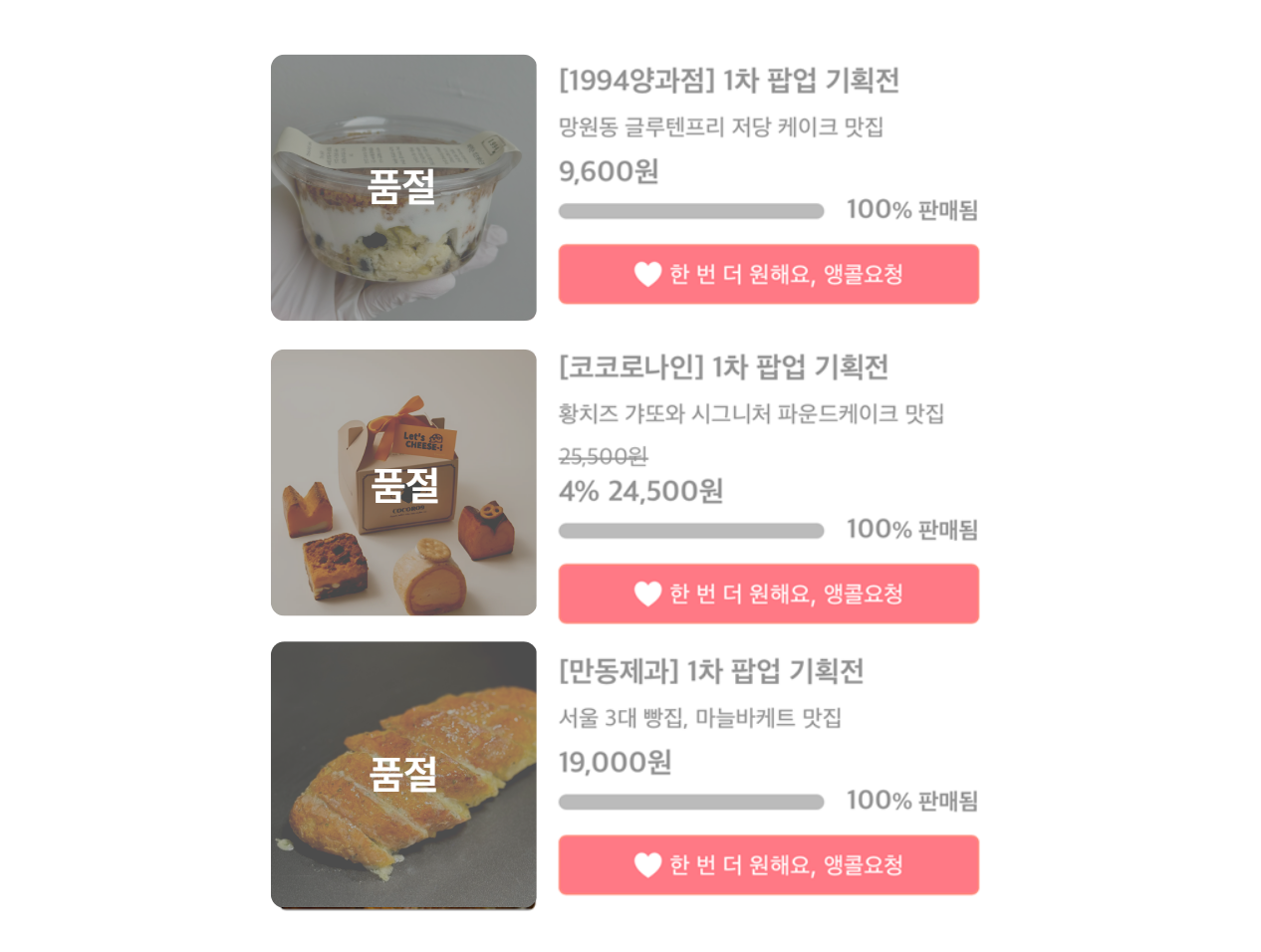Click the 1994양과점 sales progress bar
1261x952 pixels.
(690, 211)
